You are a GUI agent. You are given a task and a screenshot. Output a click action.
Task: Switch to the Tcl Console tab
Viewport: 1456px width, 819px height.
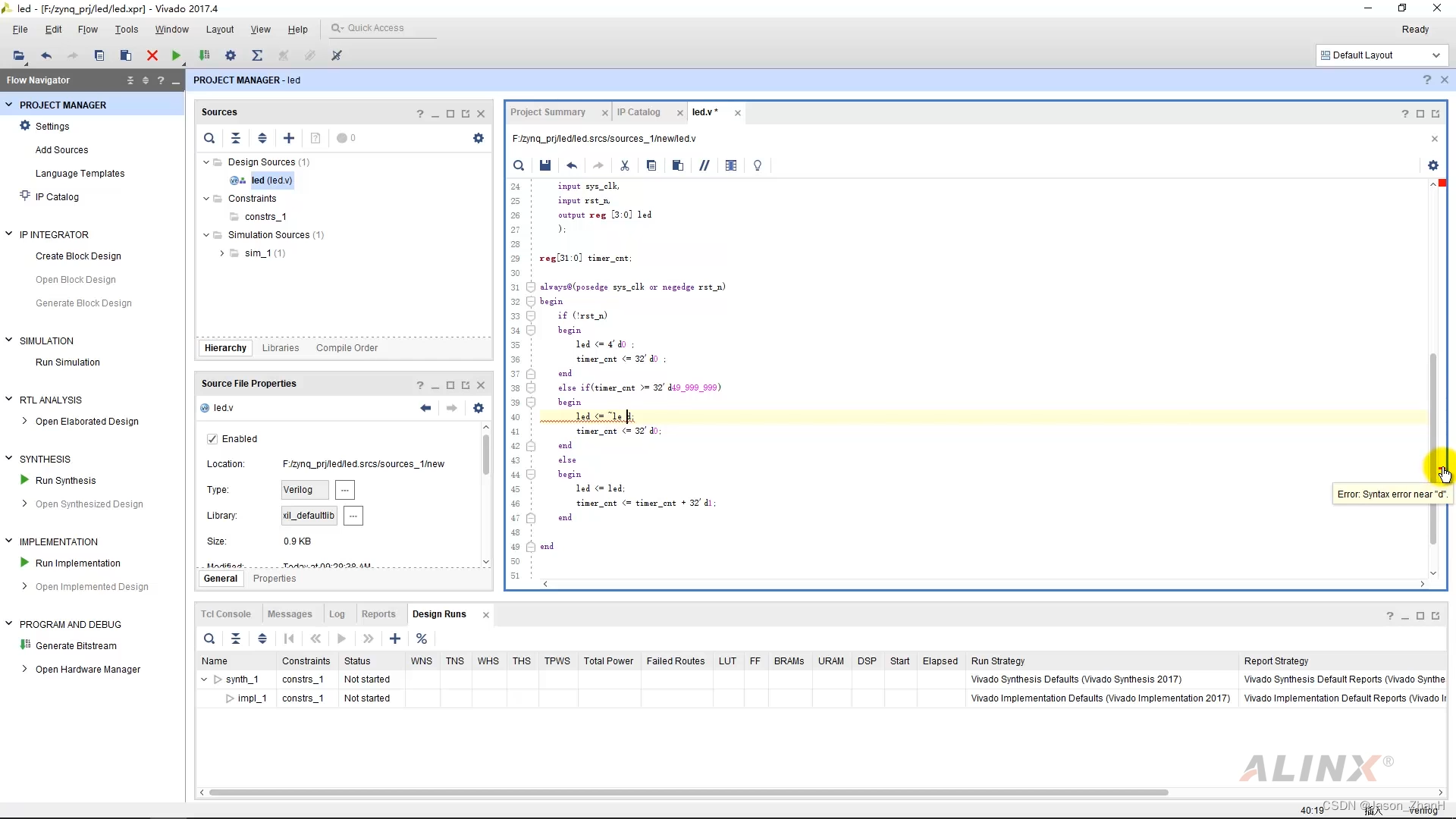[x=225, y=614]
